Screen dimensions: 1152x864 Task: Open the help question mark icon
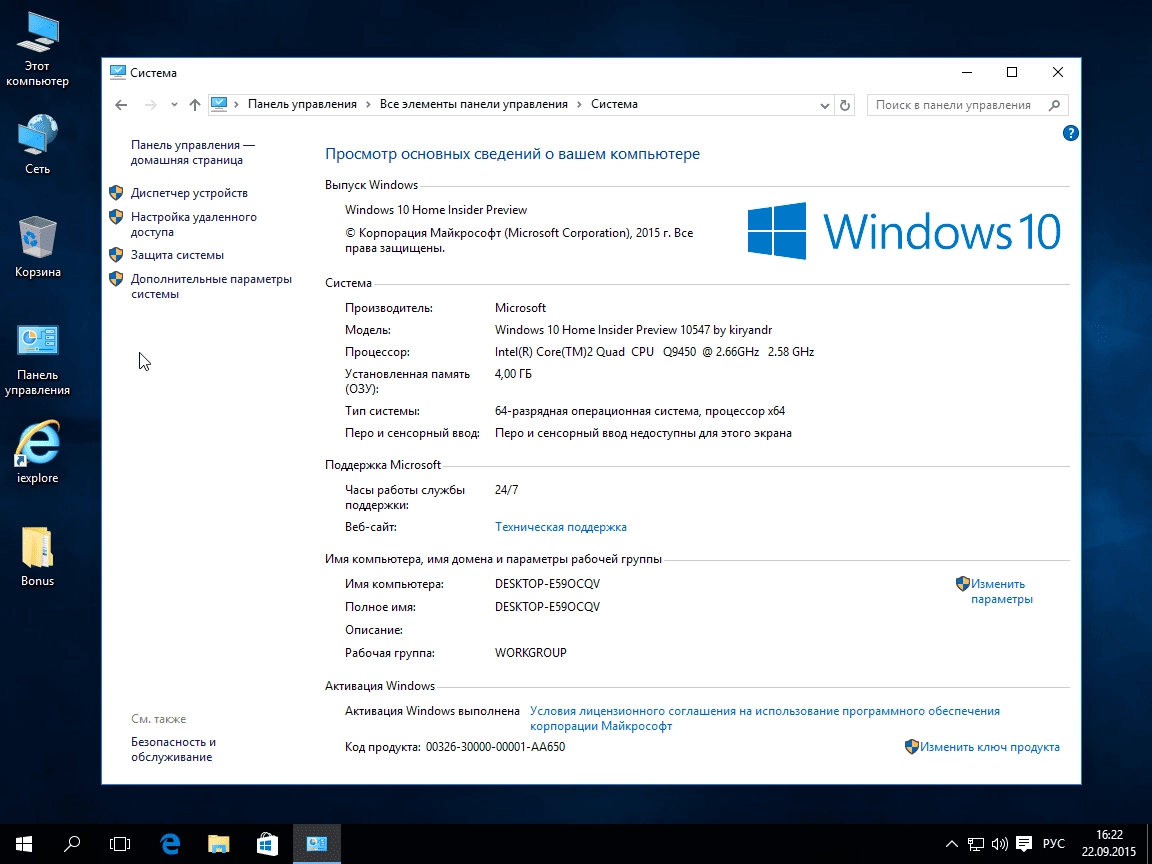pos(1070,133)
